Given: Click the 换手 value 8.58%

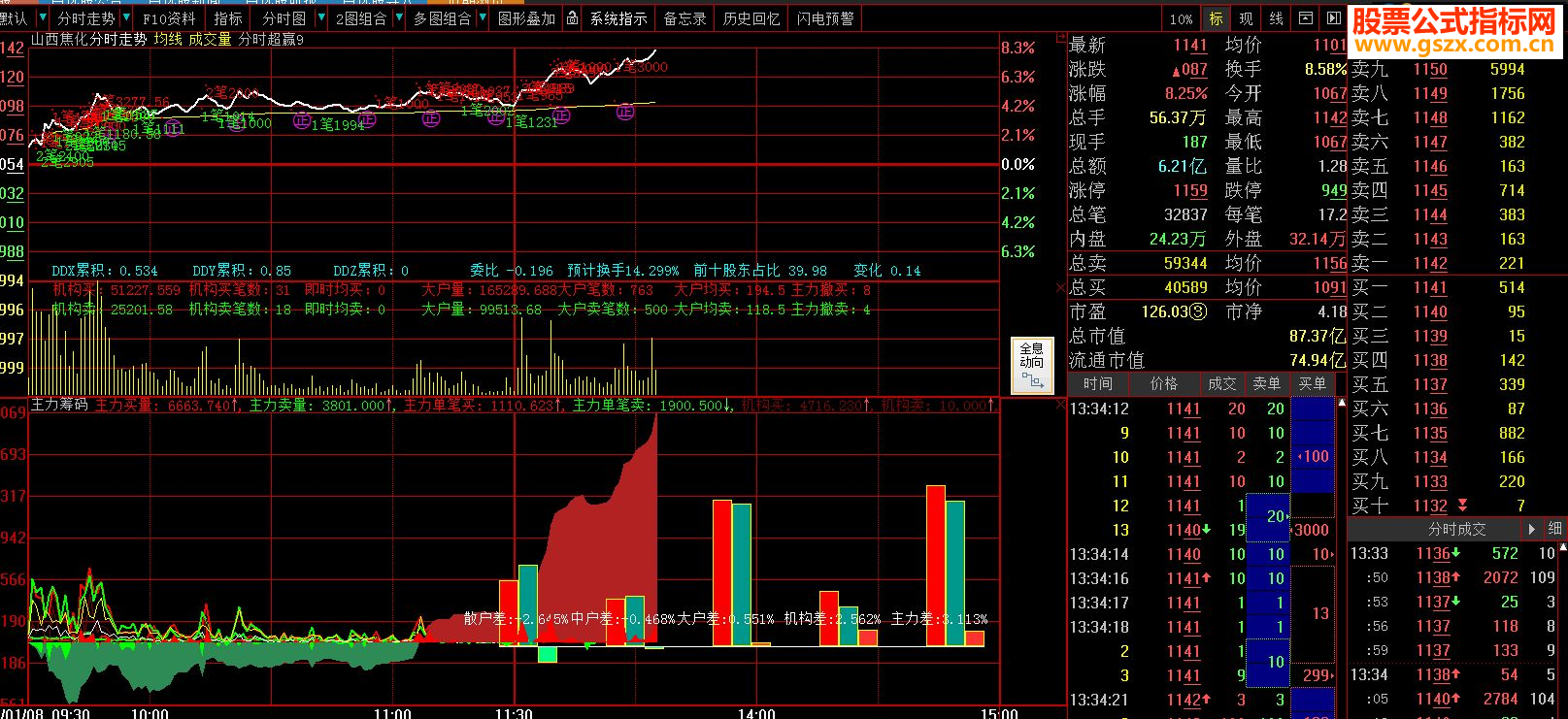Looking at the screenshot, I should 1325,69.
